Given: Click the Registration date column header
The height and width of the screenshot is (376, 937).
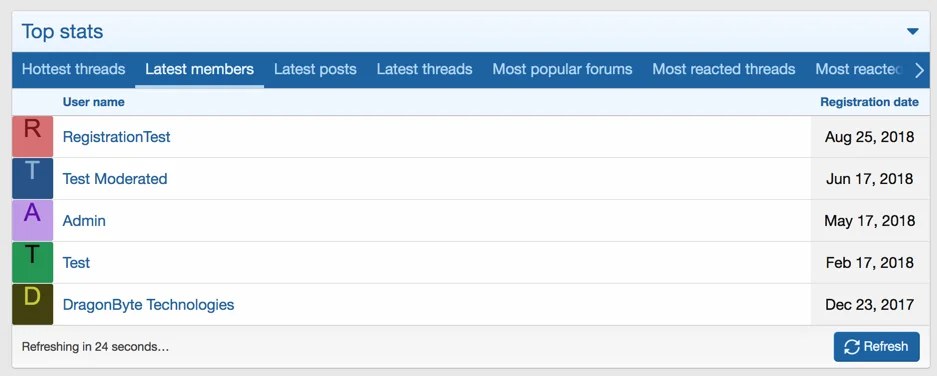Looking at the screenshot, I should click(869, 102).
